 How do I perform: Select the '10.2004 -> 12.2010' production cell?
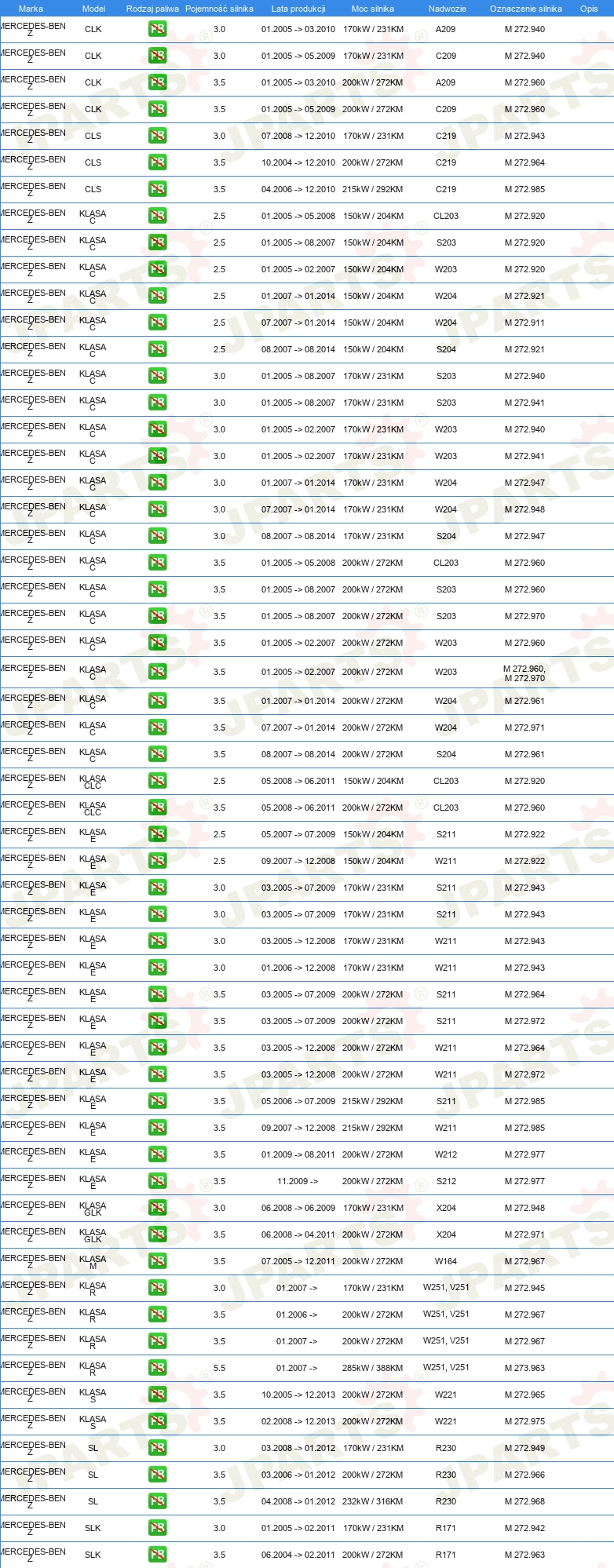(298, 162)
